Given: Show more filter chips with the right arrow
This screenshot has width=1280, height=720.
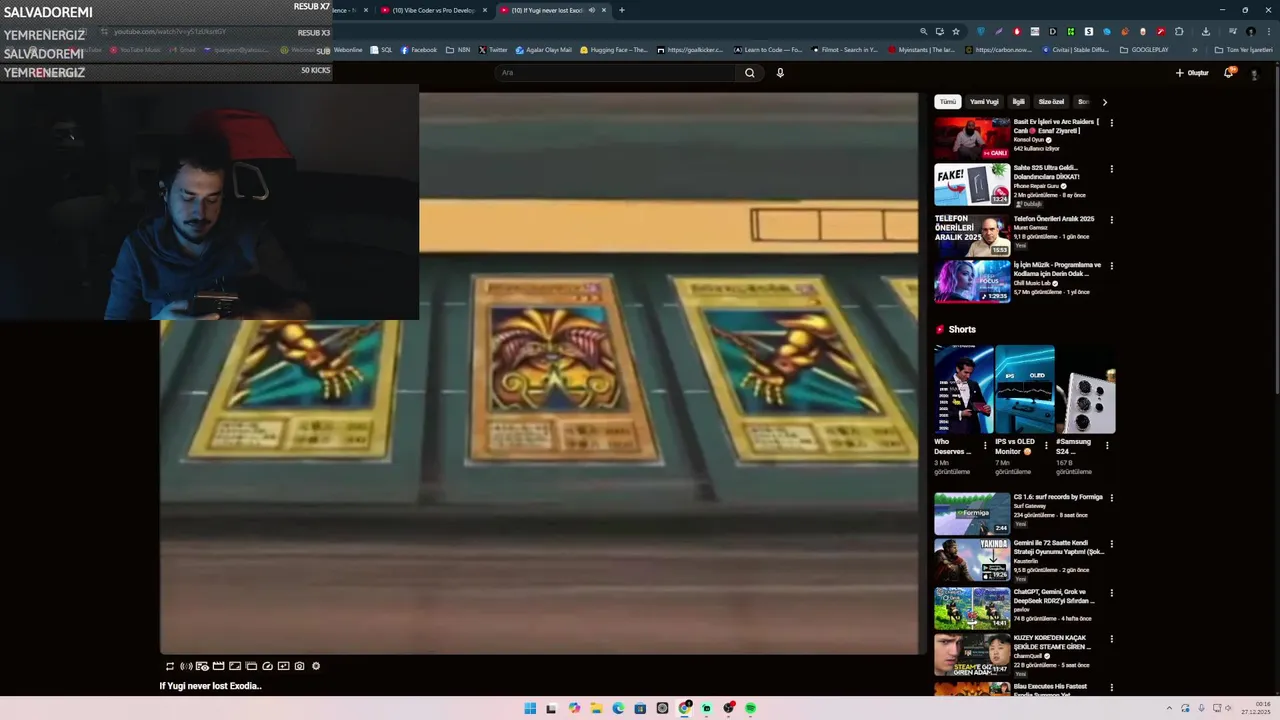Looking at the screenshot, I should pos(1104,102).
